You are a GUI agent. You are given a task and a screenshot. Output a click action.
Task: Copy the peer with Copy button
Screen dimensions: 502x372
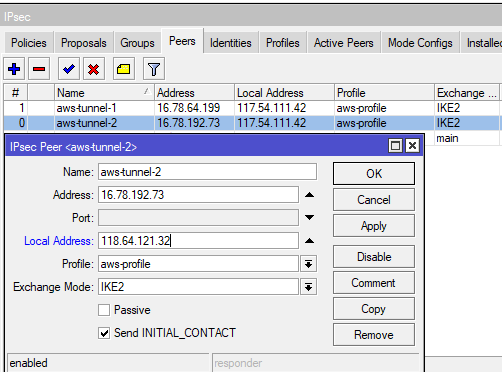click(374, 309)
